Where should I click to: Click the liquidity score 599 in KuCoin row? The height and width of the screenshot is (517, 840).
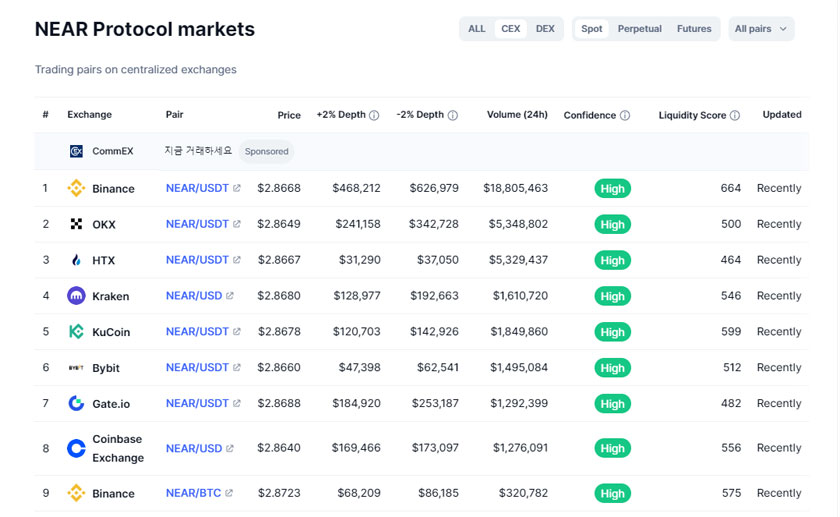[x=731, y=332]
